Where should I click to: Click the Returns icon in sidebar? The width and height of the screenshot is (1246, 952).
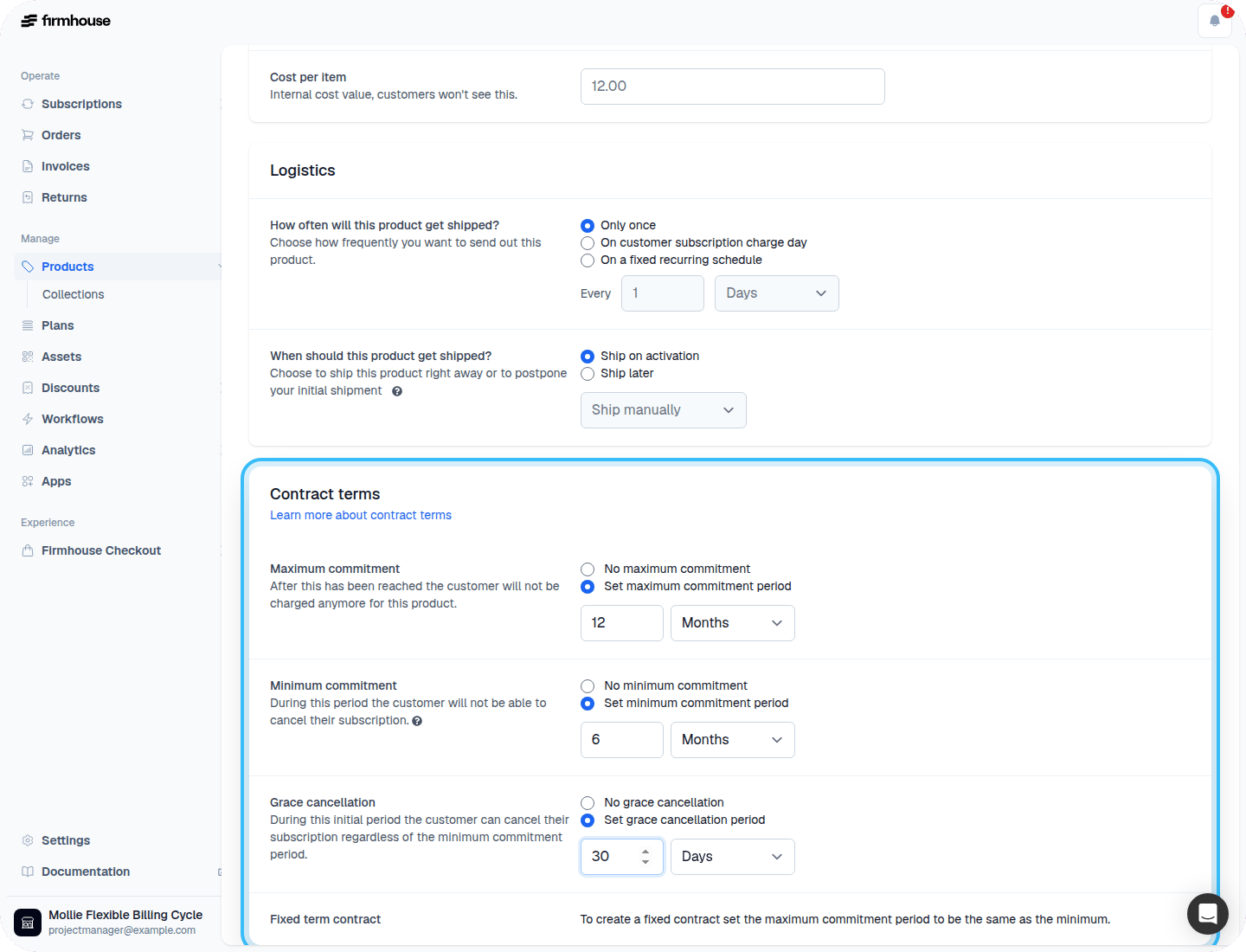click(28, 197)
